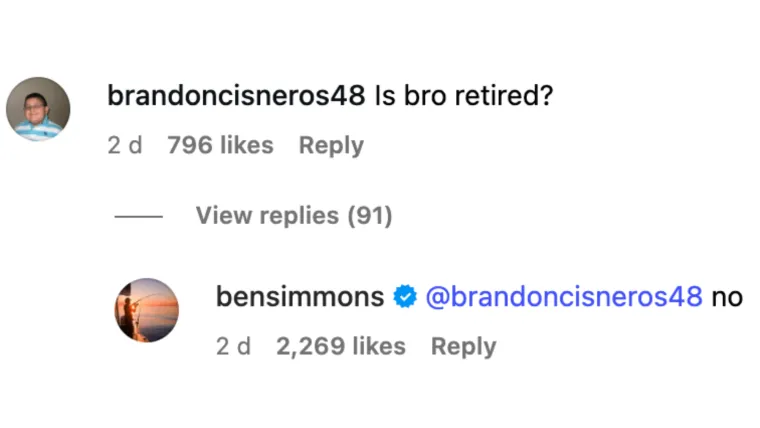
Task: Click the 2 d timestamp under bensimmons
Action: [233, 347]
